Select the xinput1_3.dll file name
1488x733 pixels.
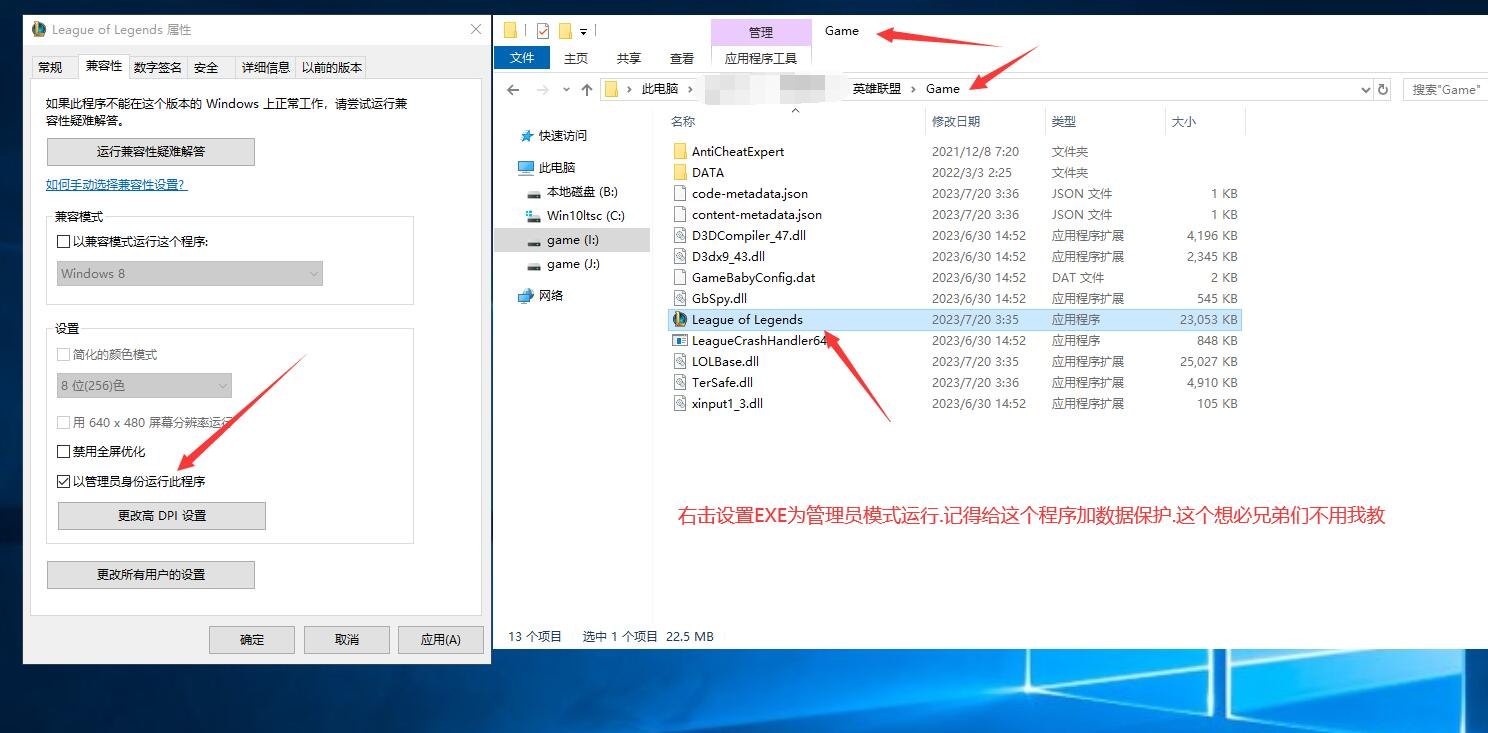(727, 403)
